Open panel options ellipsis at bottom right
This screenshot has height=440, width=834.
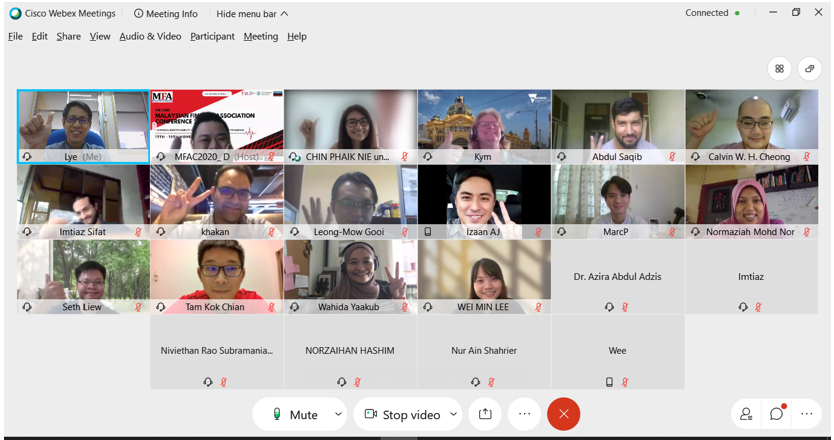(x=807, y=414)
